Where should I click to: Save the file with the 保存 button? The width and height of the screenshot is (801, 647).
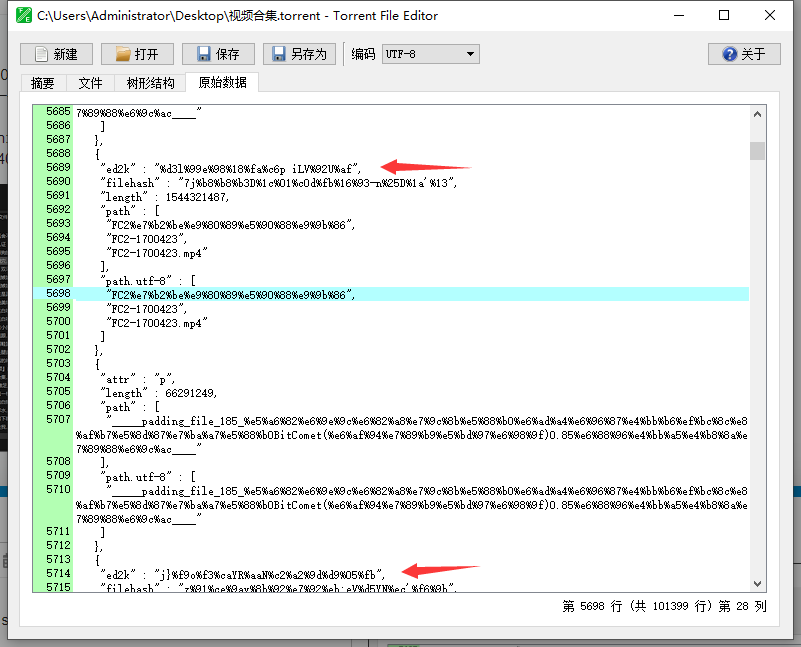tap(218, 54)
